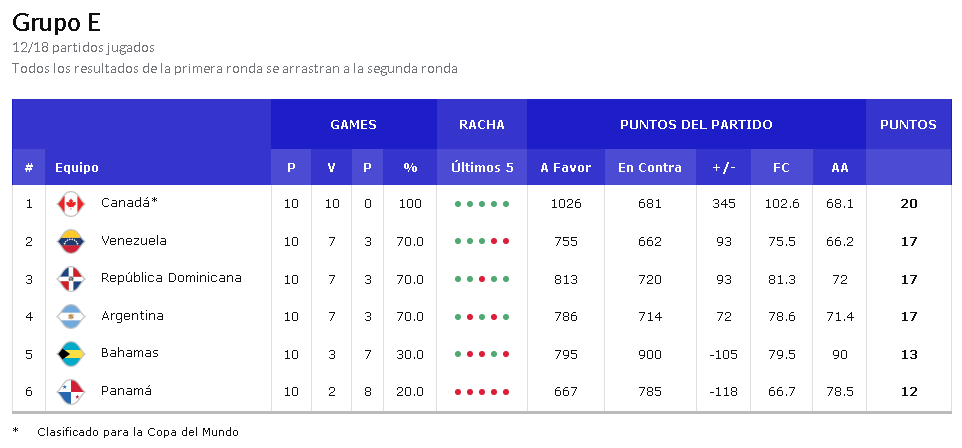Click the A Favor column header

[566, 168]
